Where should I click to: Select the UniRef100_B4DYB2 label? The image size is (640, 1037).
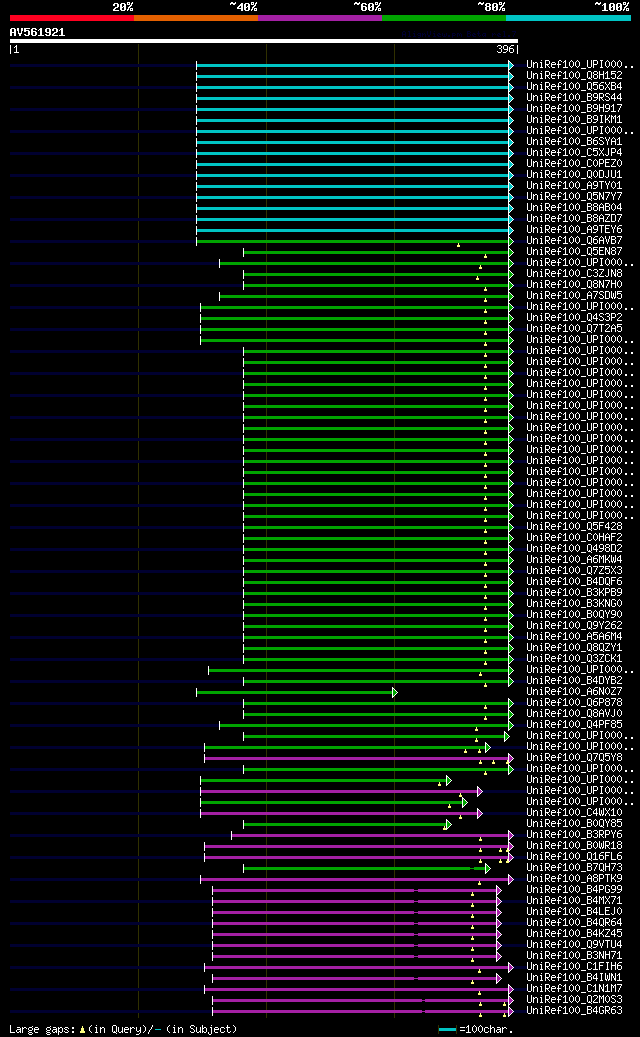click(574, 681)
